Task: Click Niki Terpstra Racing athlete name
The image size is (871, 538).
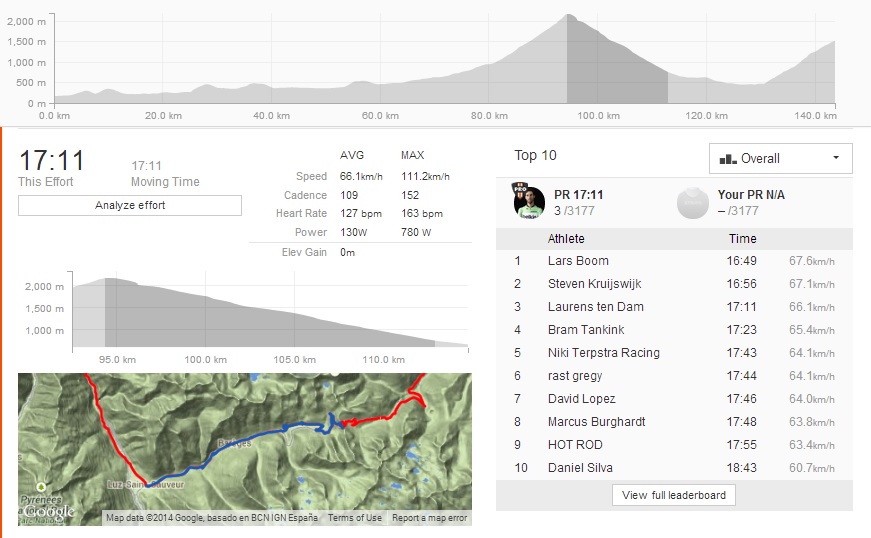Action: click(x=604, y=353)
